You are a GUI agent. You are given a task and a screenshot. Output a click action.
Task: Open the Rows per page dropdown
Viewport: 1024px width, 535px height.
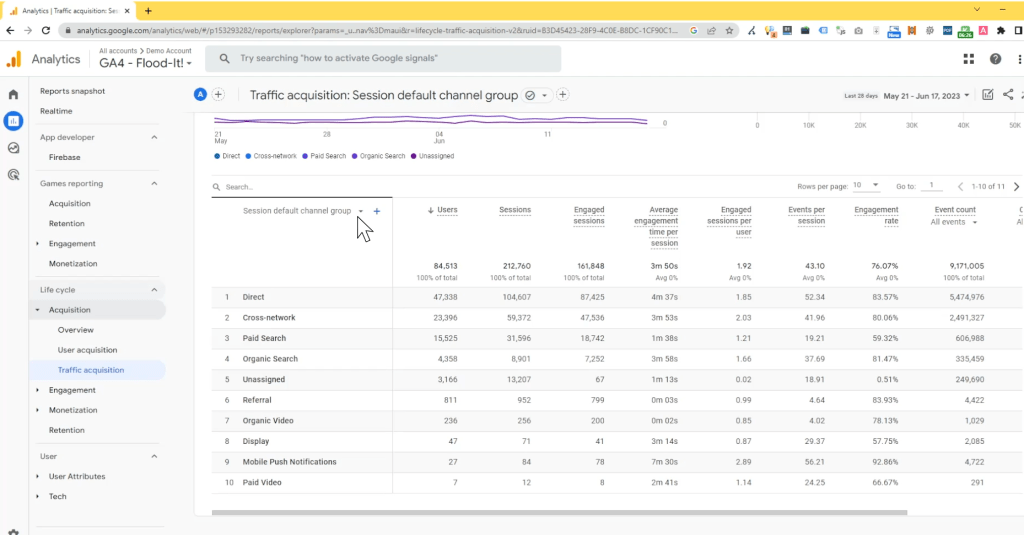coord(866,186)
